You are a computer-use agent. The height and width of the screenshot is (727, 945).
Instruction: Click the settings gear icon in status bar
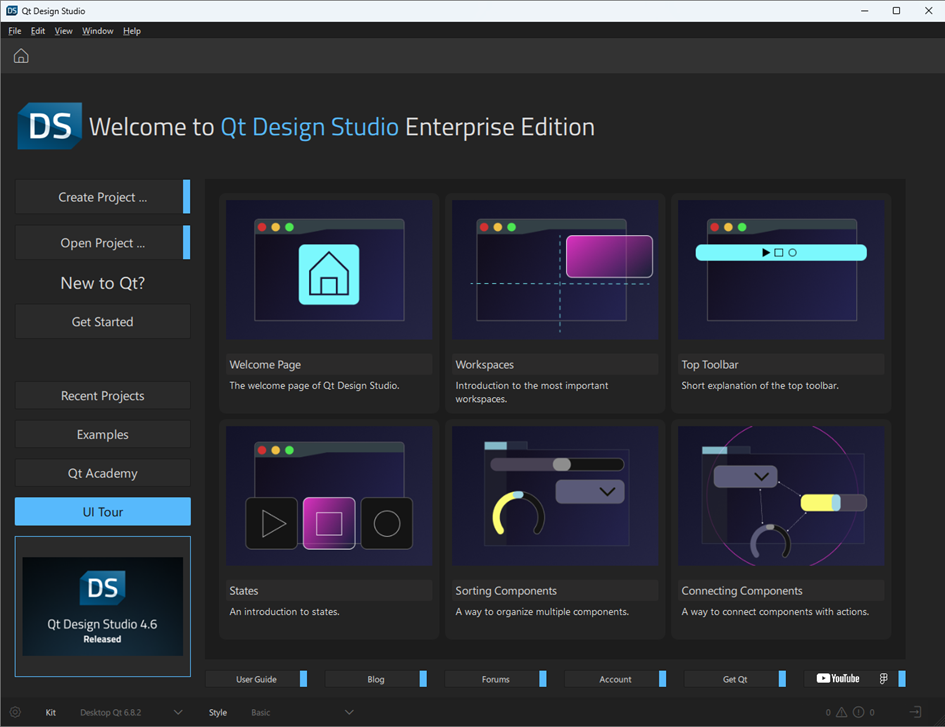tap(15, 712)
